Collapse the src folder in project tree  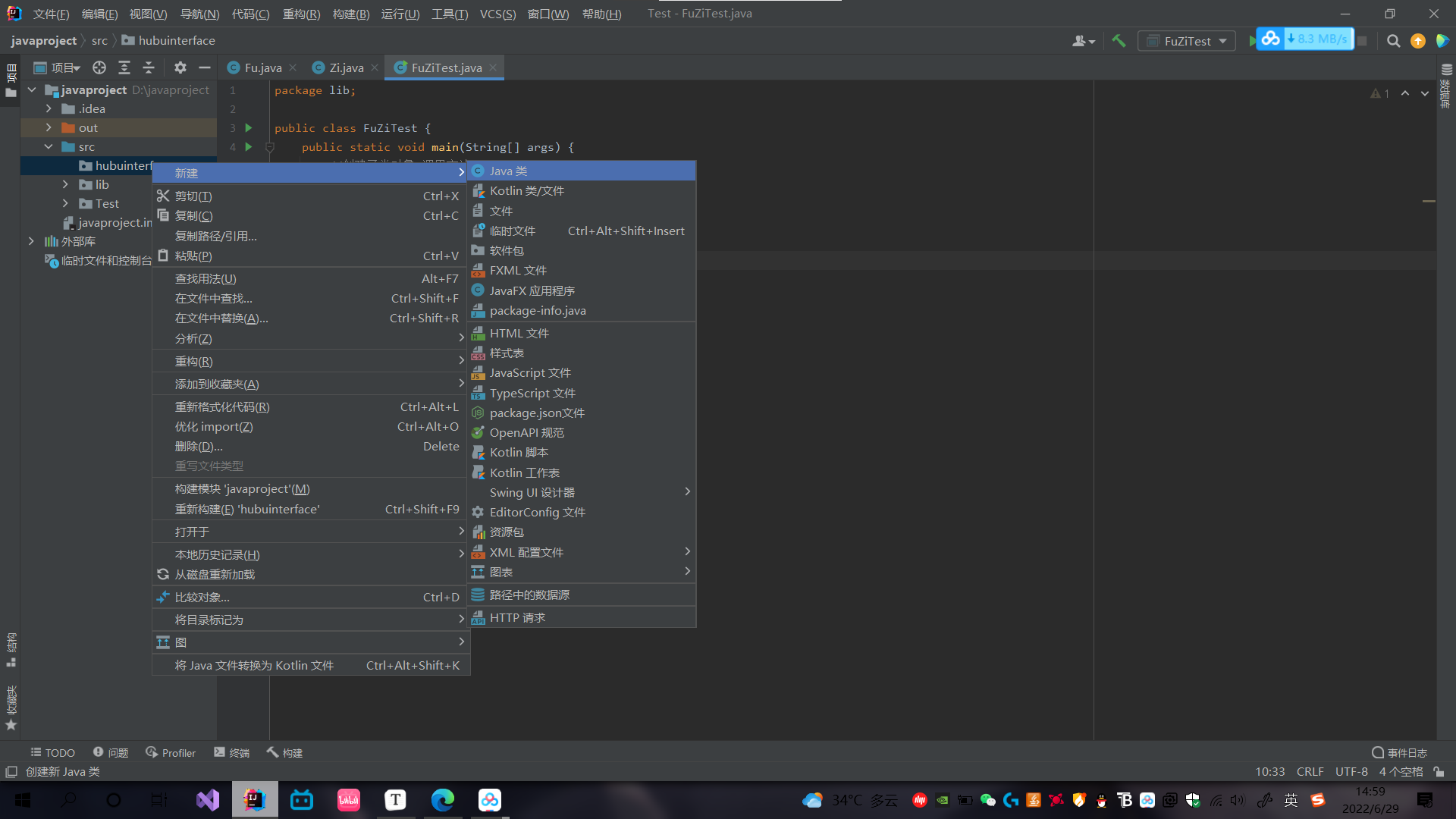[49, 146]
